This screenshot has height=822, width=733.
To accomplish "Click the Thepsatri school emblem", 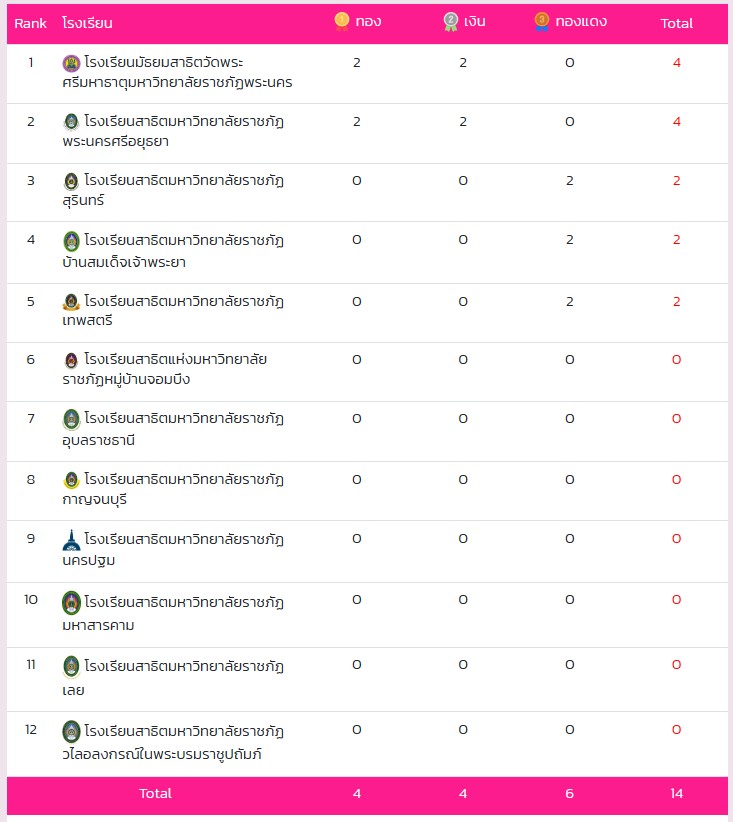I will (71, 302).
